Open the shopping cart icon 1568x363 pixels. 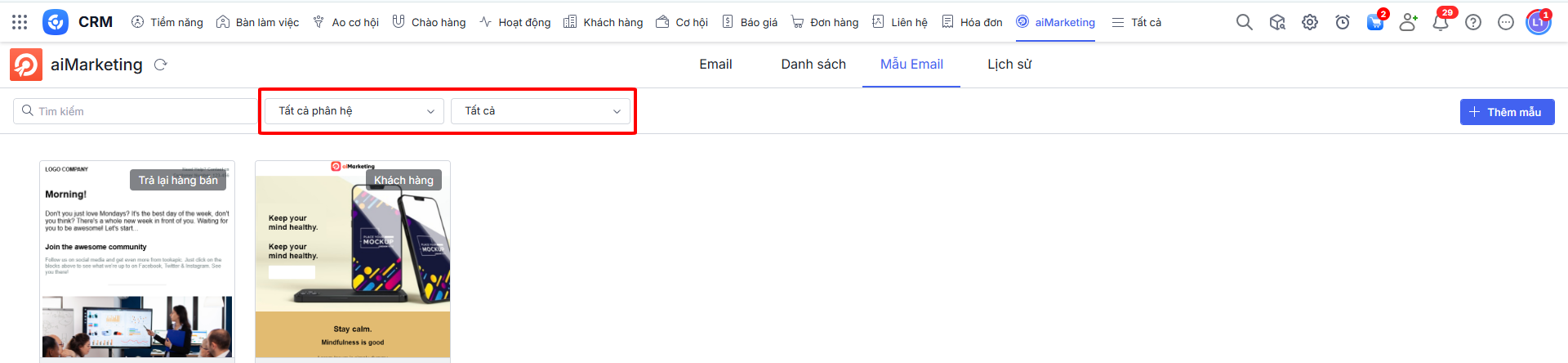pyautogui.click(x=1375, y=22)
